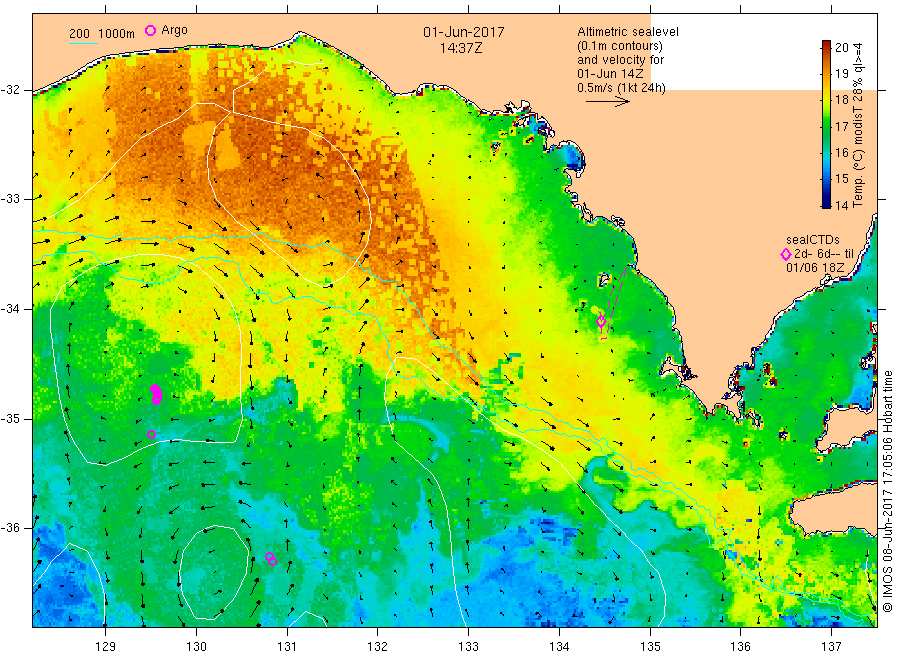Click the 20 degree colorbar label
Screen dimensions: 900x660
pyautogui.click(x=842, y=47)
